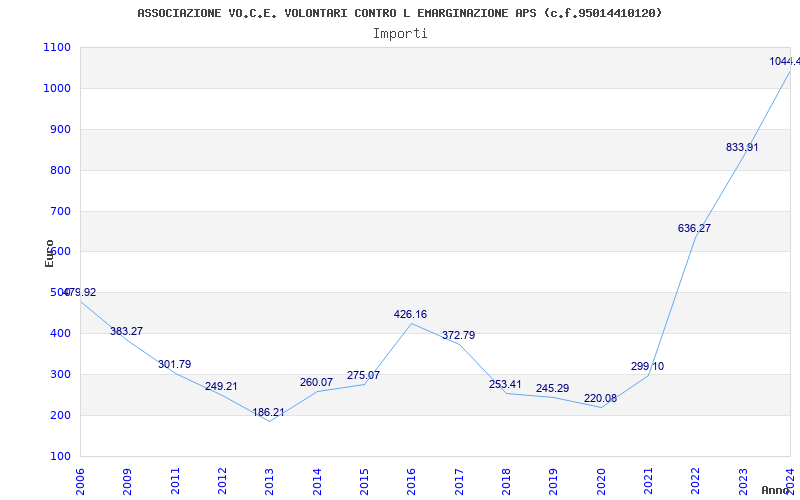Select the 260.07 data label for 2014
This screenshot has height=500, width=800.
point(316,382)
